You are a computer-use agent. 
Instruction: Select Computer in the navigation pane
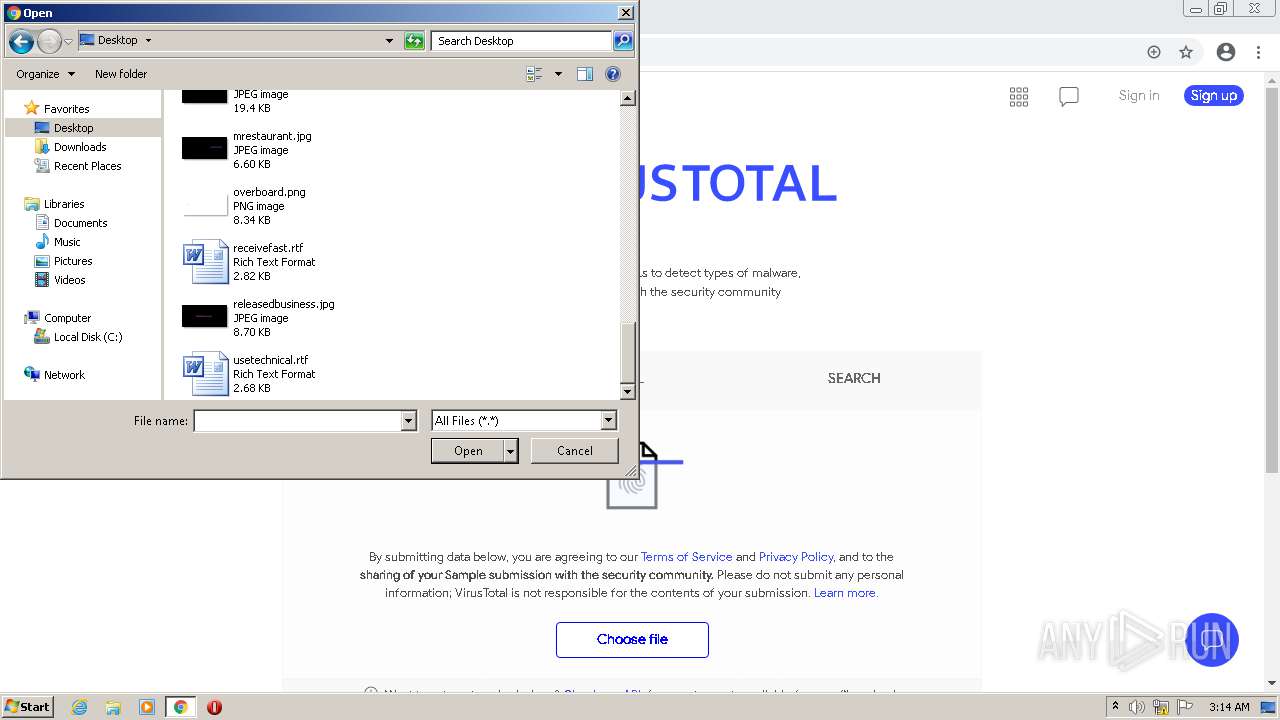[x=67, y=318]
